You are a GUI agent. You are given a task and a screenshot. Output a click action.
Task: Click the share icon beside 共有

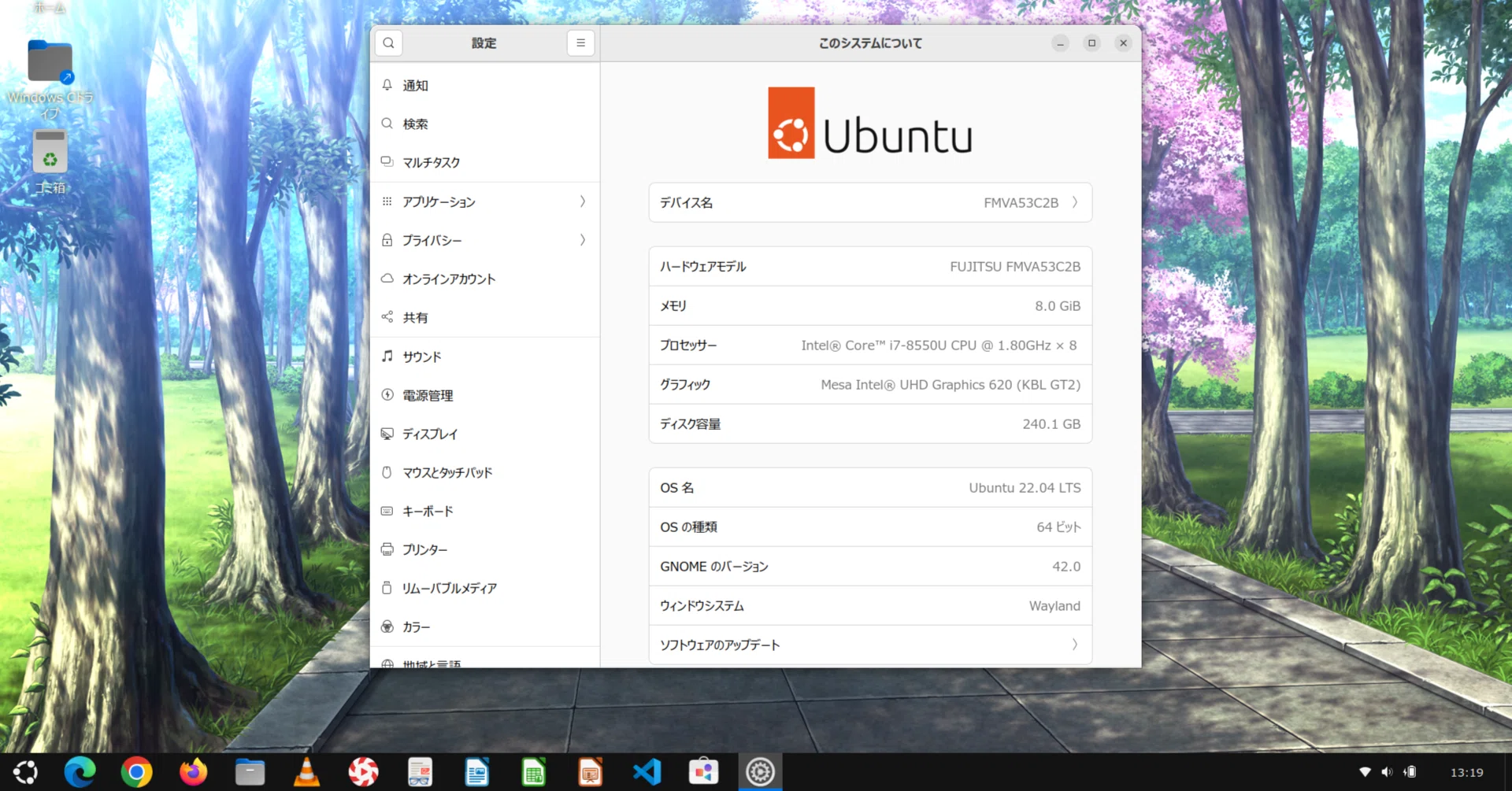(387, 317)
